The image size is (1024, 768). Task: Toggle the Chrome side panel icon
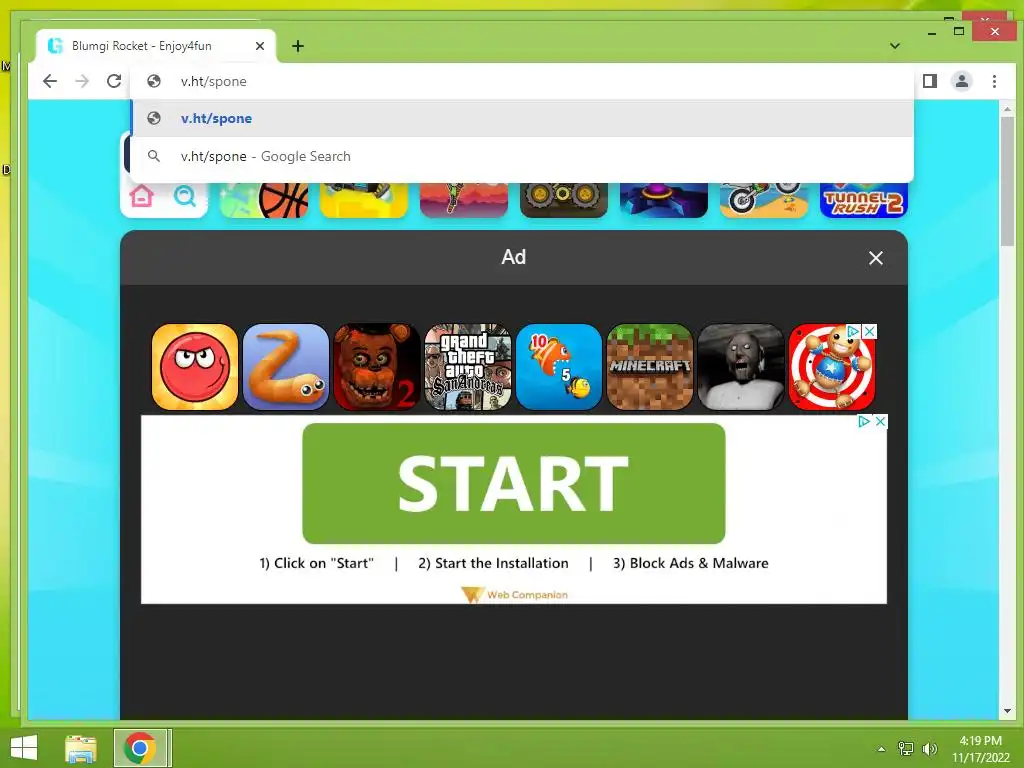pyautogui.click(x=930, y=81)
